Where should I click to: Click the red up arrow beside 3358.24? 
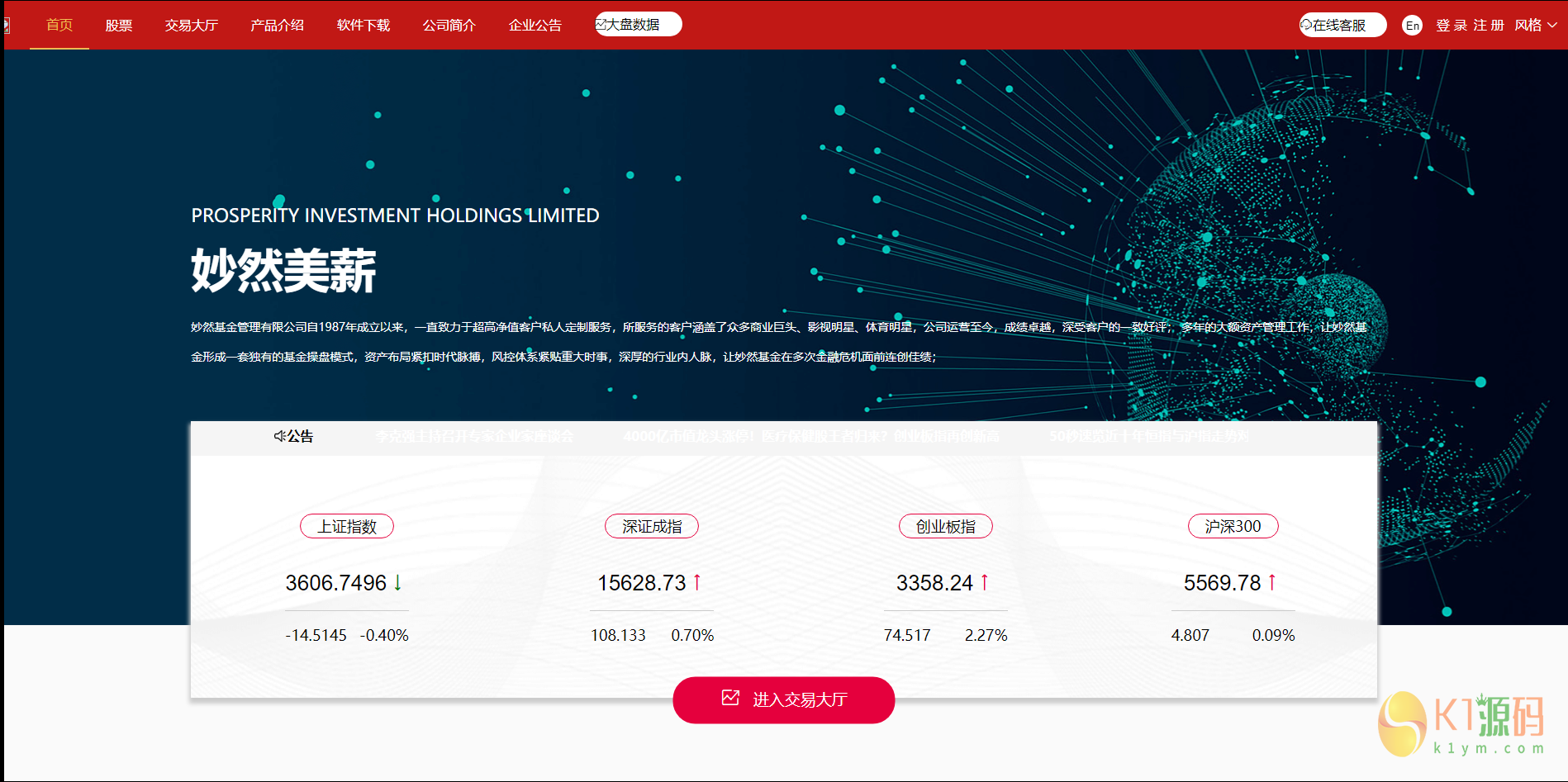985,583
